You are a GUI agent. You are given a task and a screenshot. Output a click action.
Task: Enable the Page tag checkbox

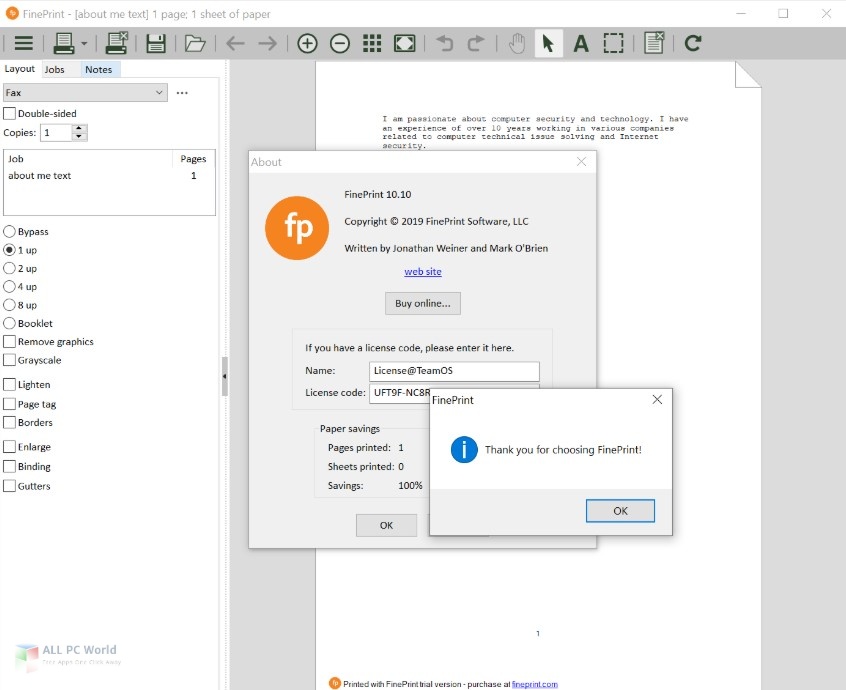9,404
